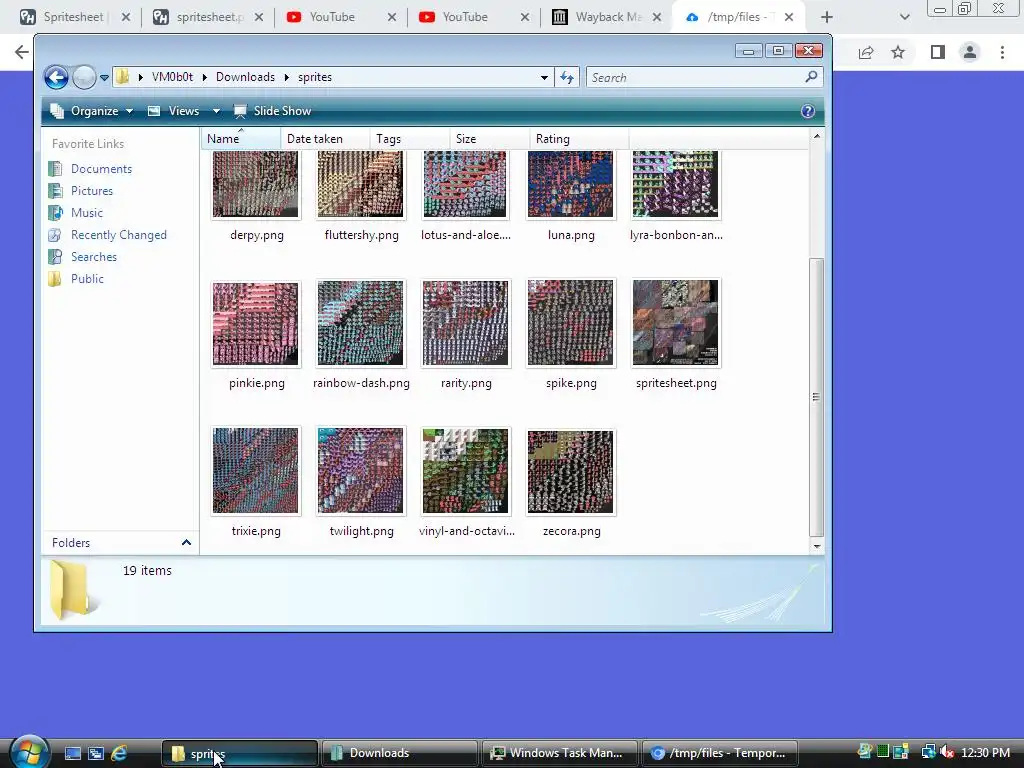1024x768 pixels.
Task: Open the address bar history dropdown
Action: (x=544, y=78)
